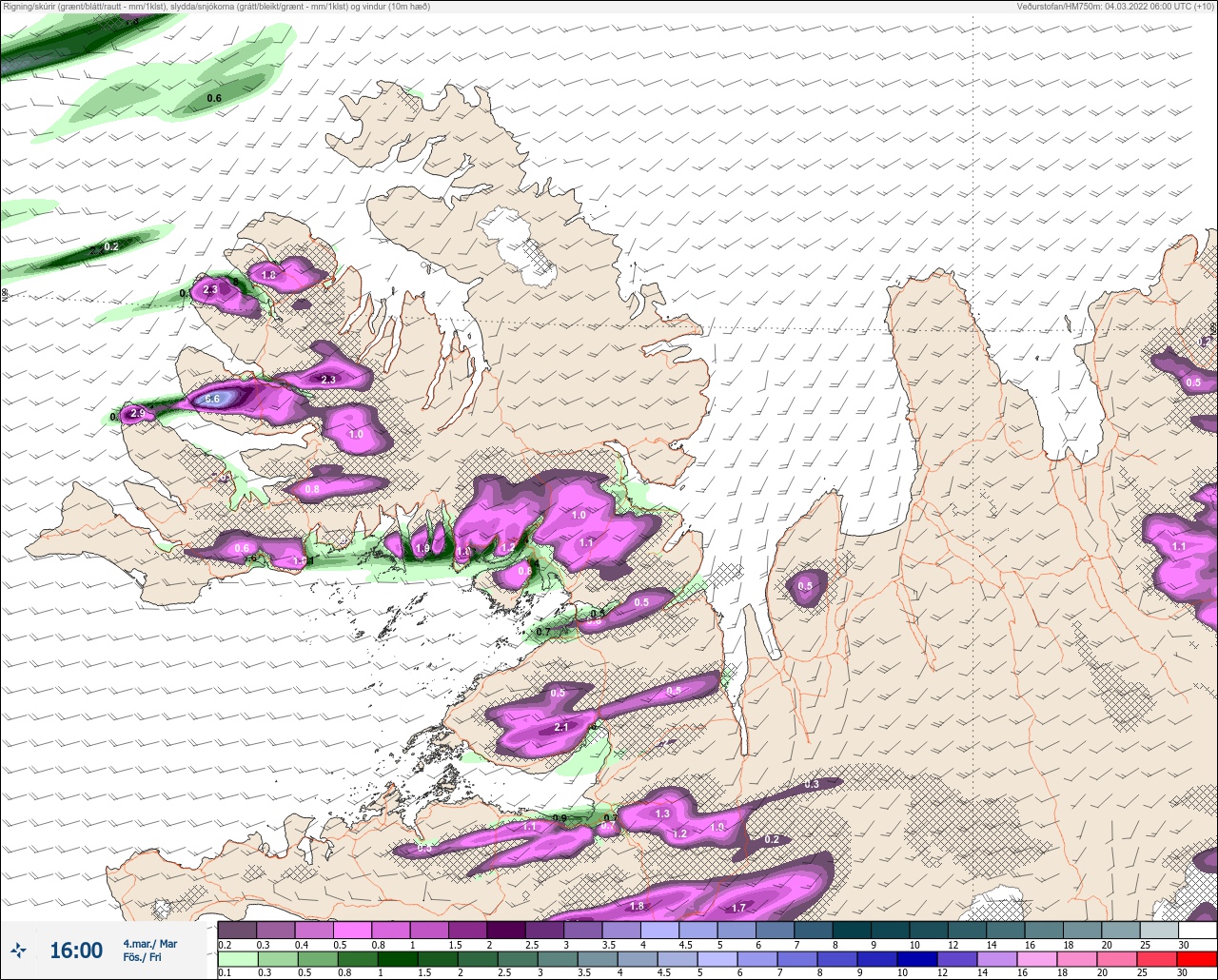The image size is (1218, 980).
Task: Click the 5.6 precipitation value on the map
Action: pyautogui.click(x=212, y=400)
